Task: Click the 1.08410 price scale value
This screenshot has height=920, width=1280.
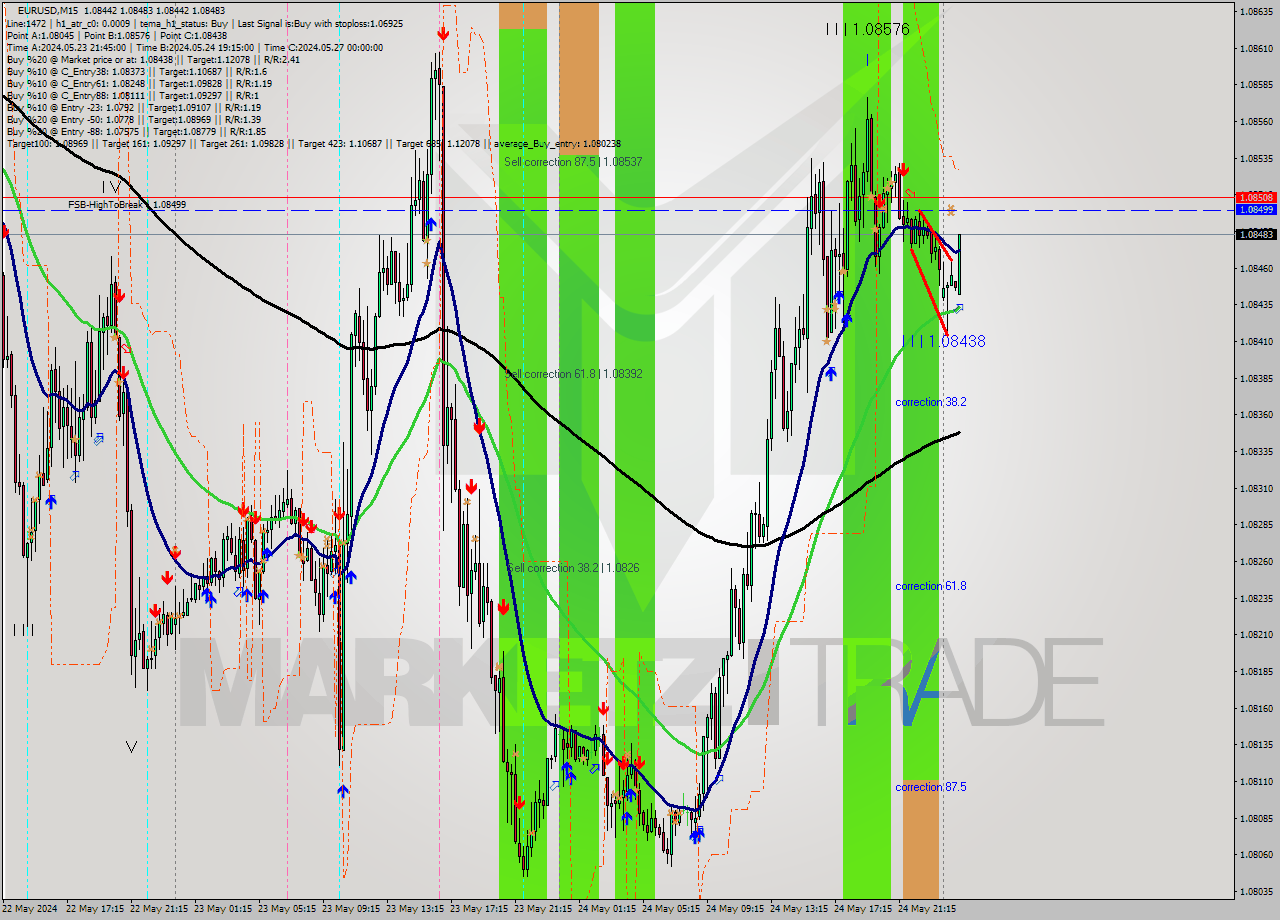Action: 1256,341
